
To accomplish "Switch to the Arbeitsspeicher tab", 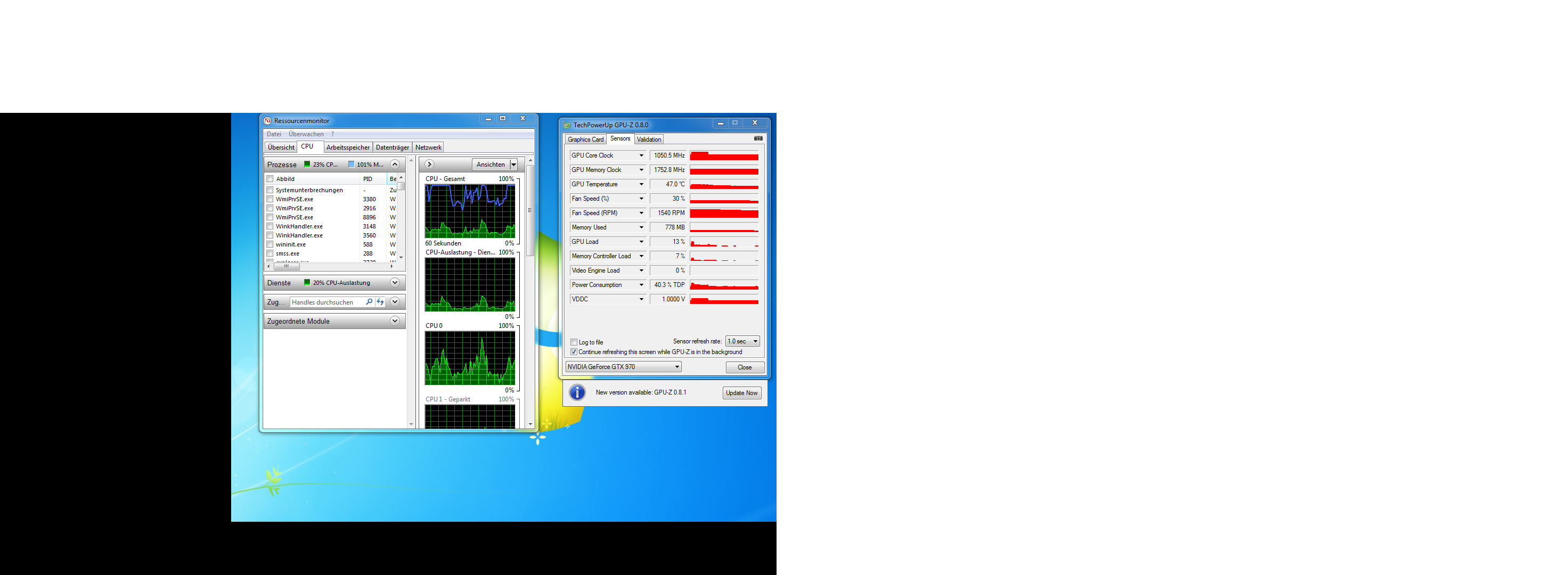I will 348,147.
